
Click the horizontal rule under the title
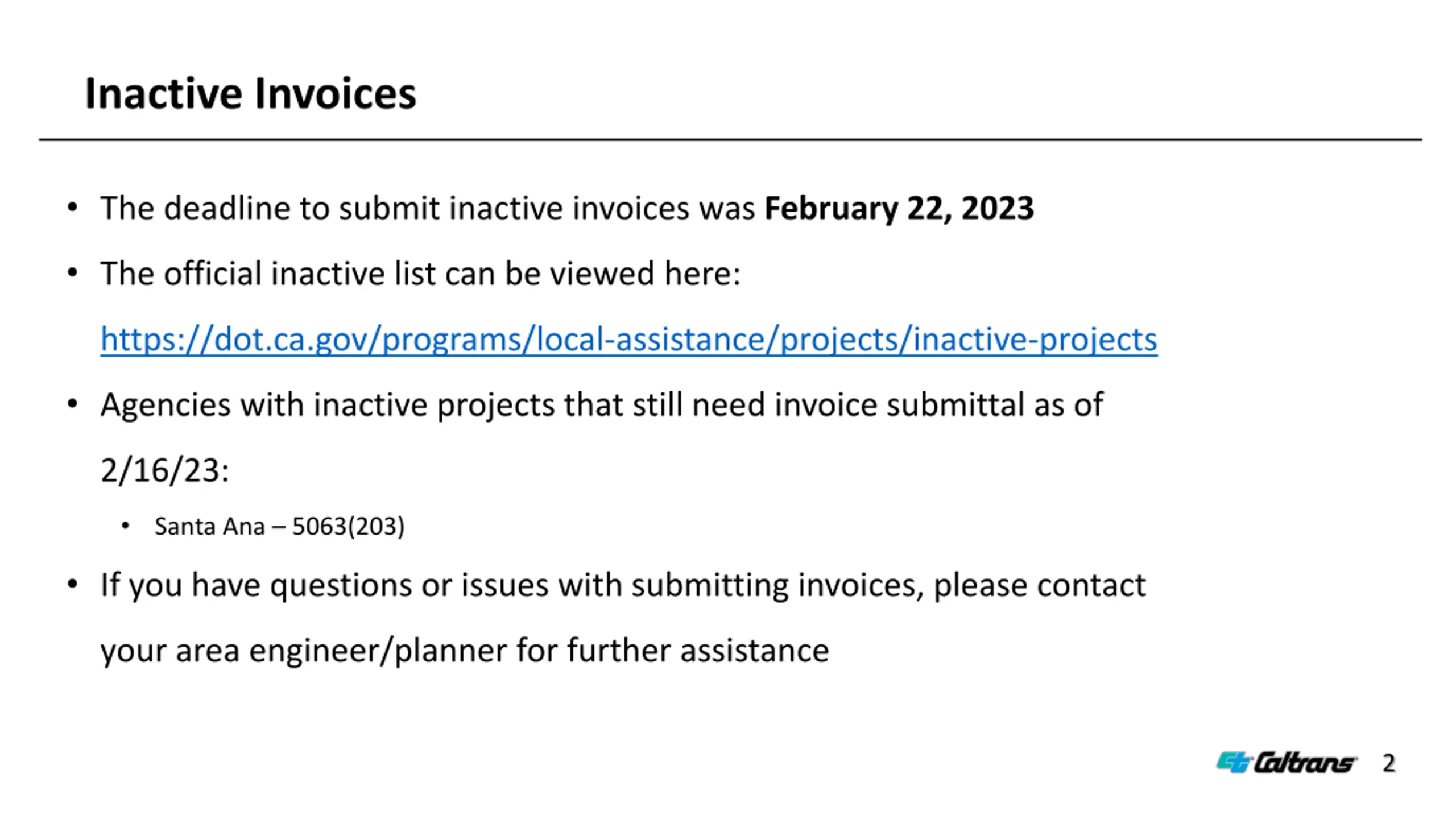[730, 139]
